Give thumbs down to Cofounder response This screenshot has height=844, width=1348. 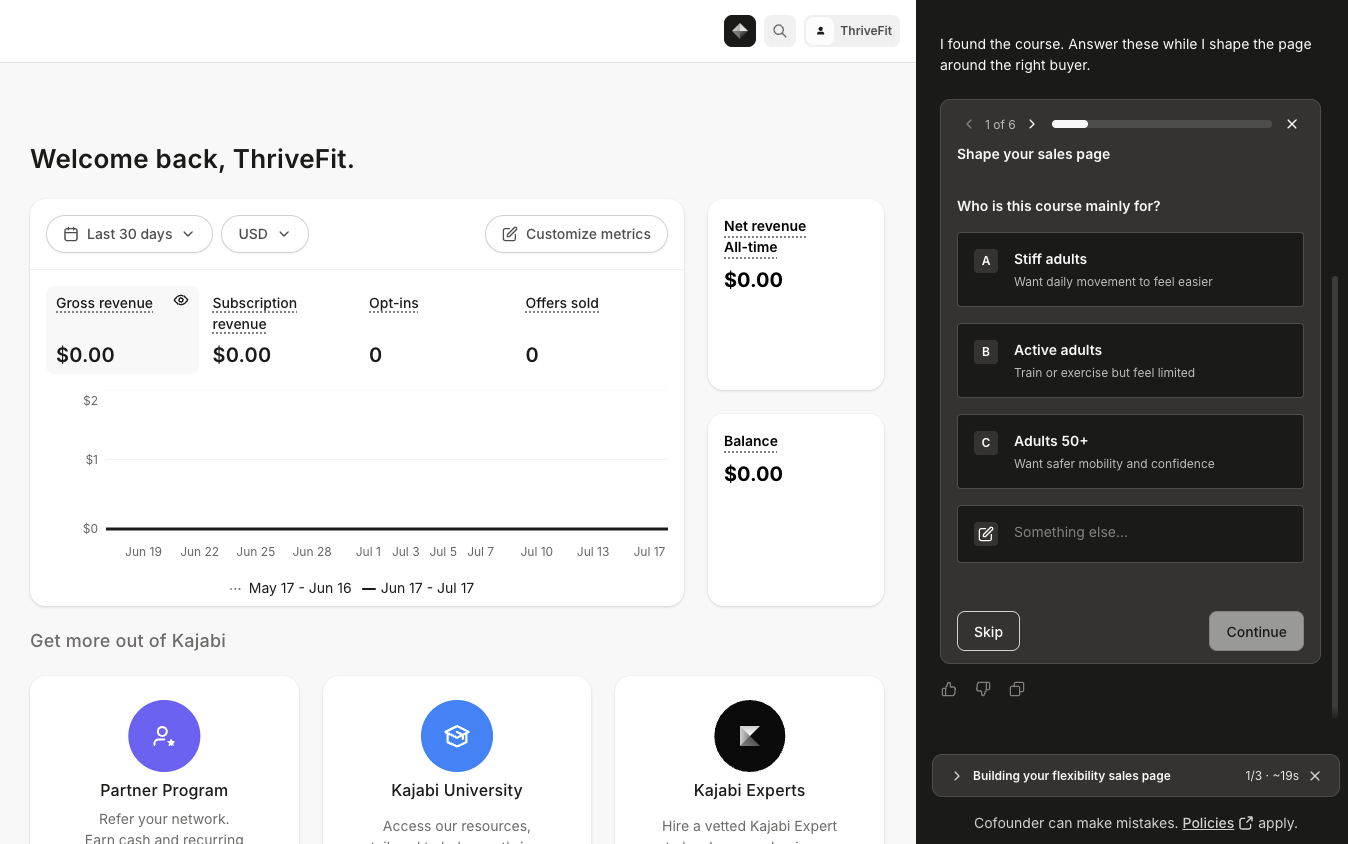[x=983, y=689]
